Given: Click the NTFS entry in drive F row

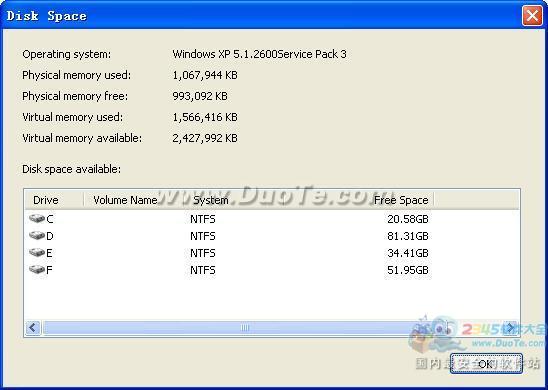Looking at the screenshot, I should click(203, 270).
